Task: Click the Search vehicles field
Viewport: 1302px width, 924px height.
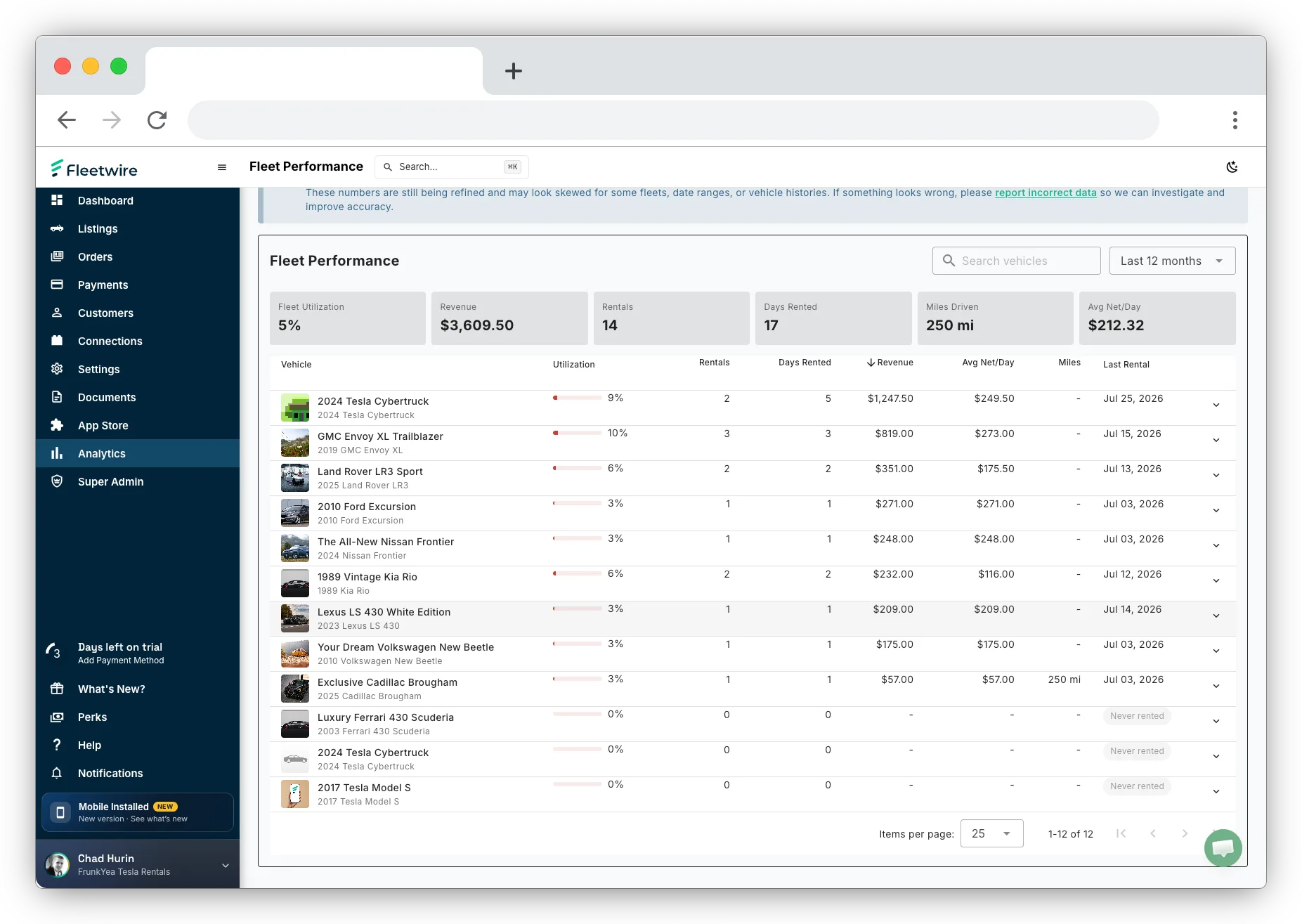Action: (x=1016, y=261)
